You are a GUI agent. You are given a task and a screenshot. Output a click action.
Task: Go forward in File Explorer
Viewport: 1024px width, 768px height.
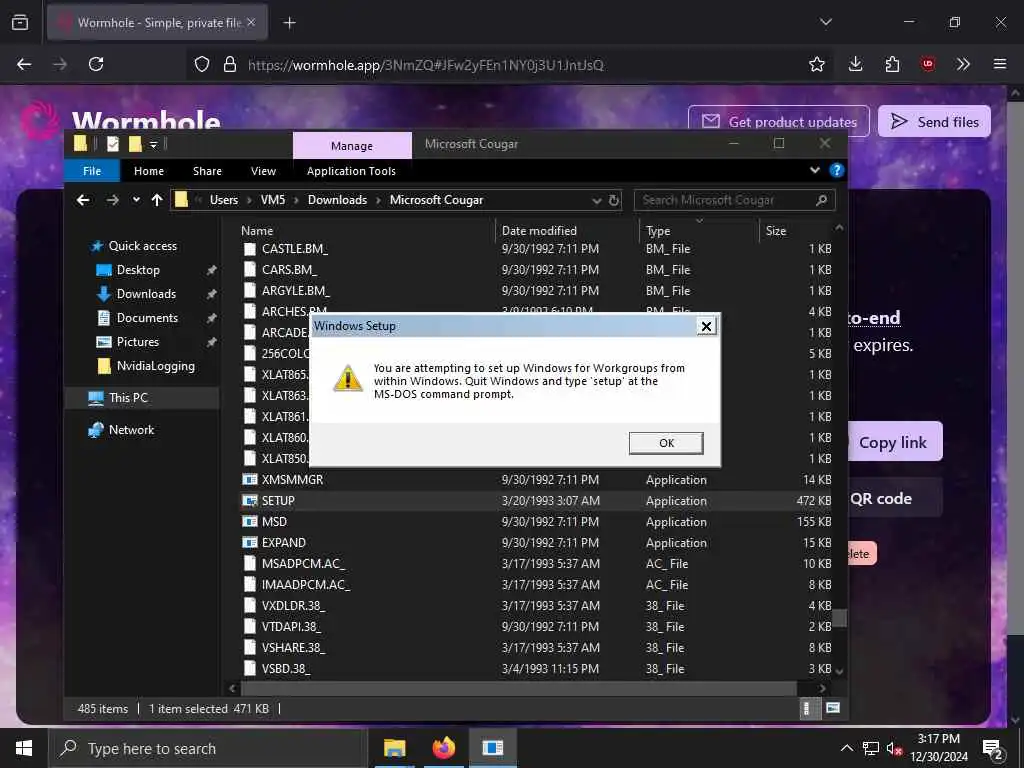[x=112, y=200]
